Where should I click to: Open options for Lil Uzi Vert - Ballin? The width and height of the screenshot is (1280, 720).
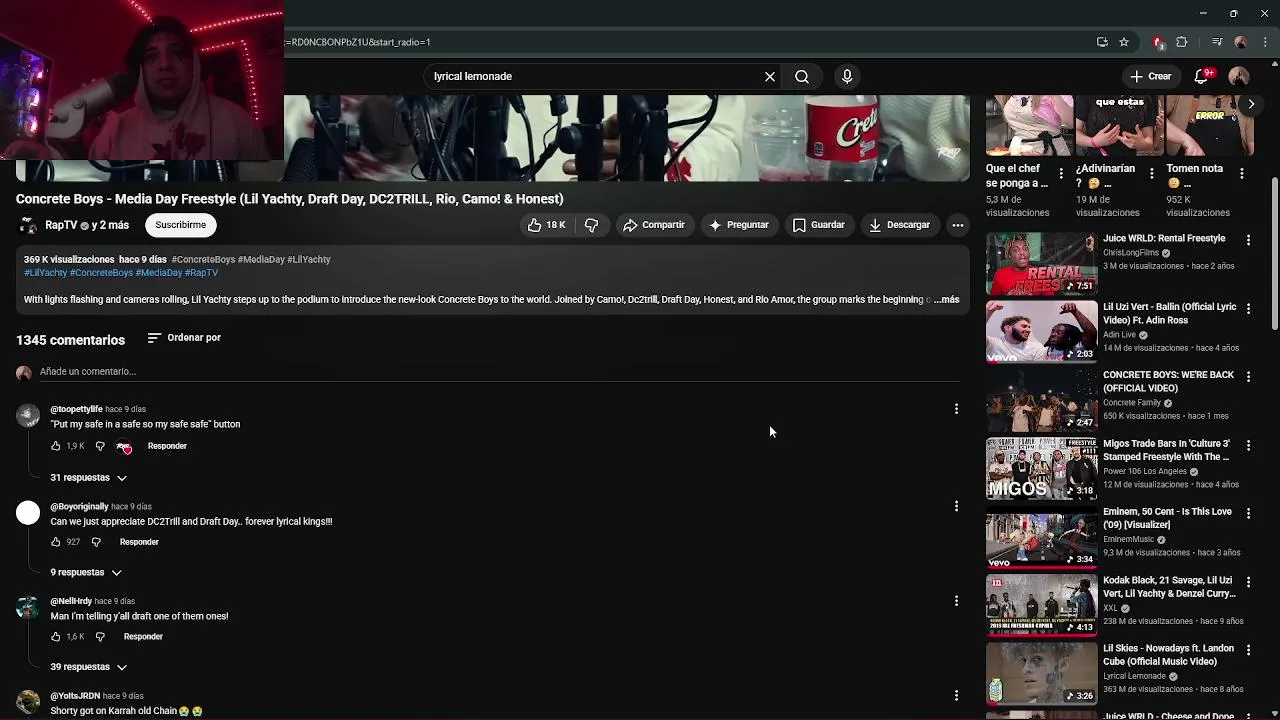(x=1248, y=308)
